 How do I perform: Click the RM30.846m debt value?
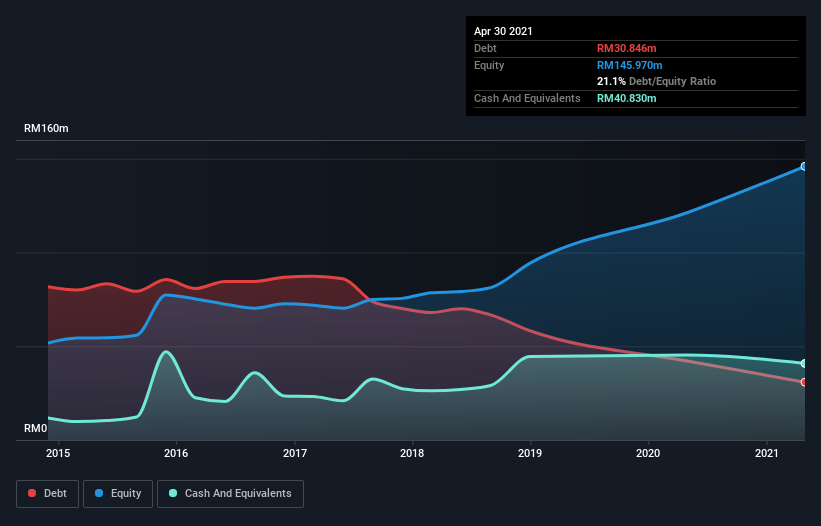[x=626, y=48]
